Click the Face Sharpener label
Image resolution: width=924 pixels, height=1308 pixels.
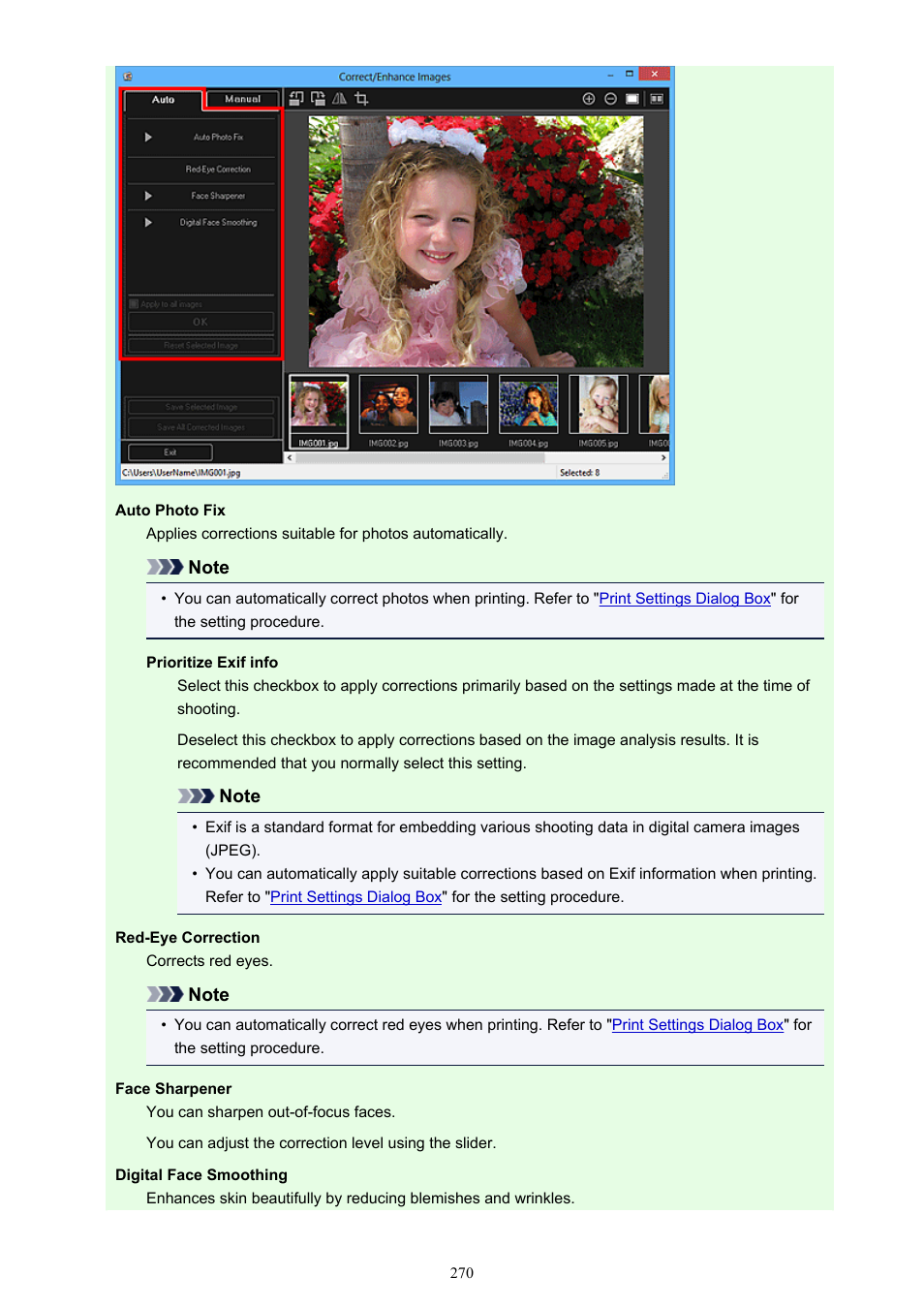tap(218, 196)
